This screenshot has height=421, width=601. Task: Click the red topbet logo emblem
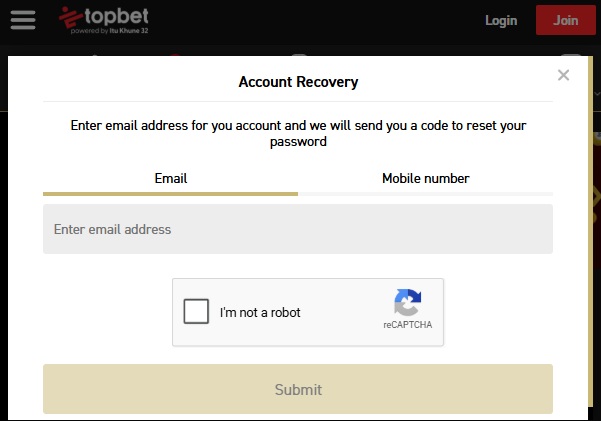[70, 17]
